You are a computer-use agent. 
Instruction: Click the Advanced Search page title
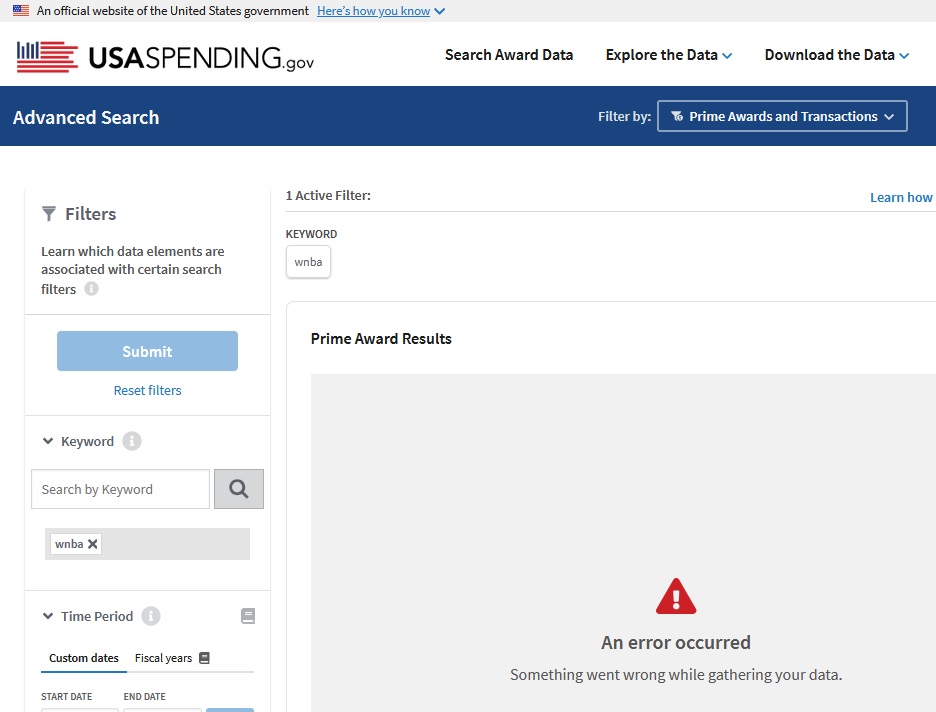pos(86,117)
